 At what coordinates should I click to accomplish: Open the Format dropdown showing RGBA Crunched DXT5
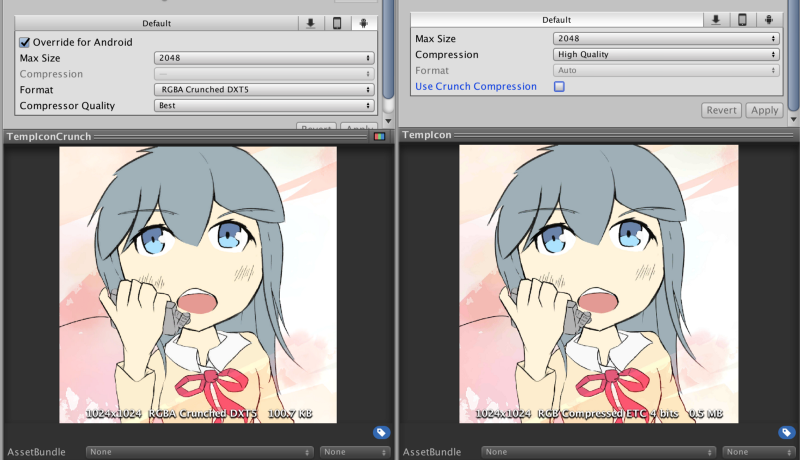tap(264, 90)
